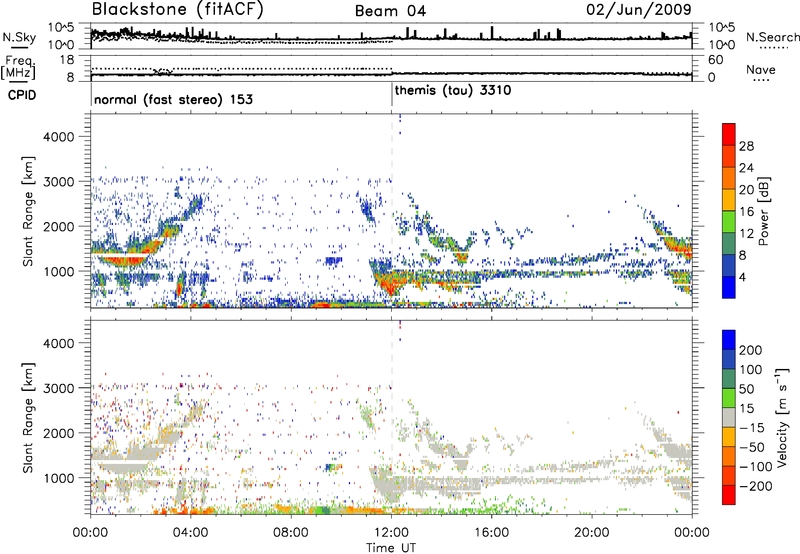
Task: Click the 02/Jun/2009 date label
Action: point(639,10)
